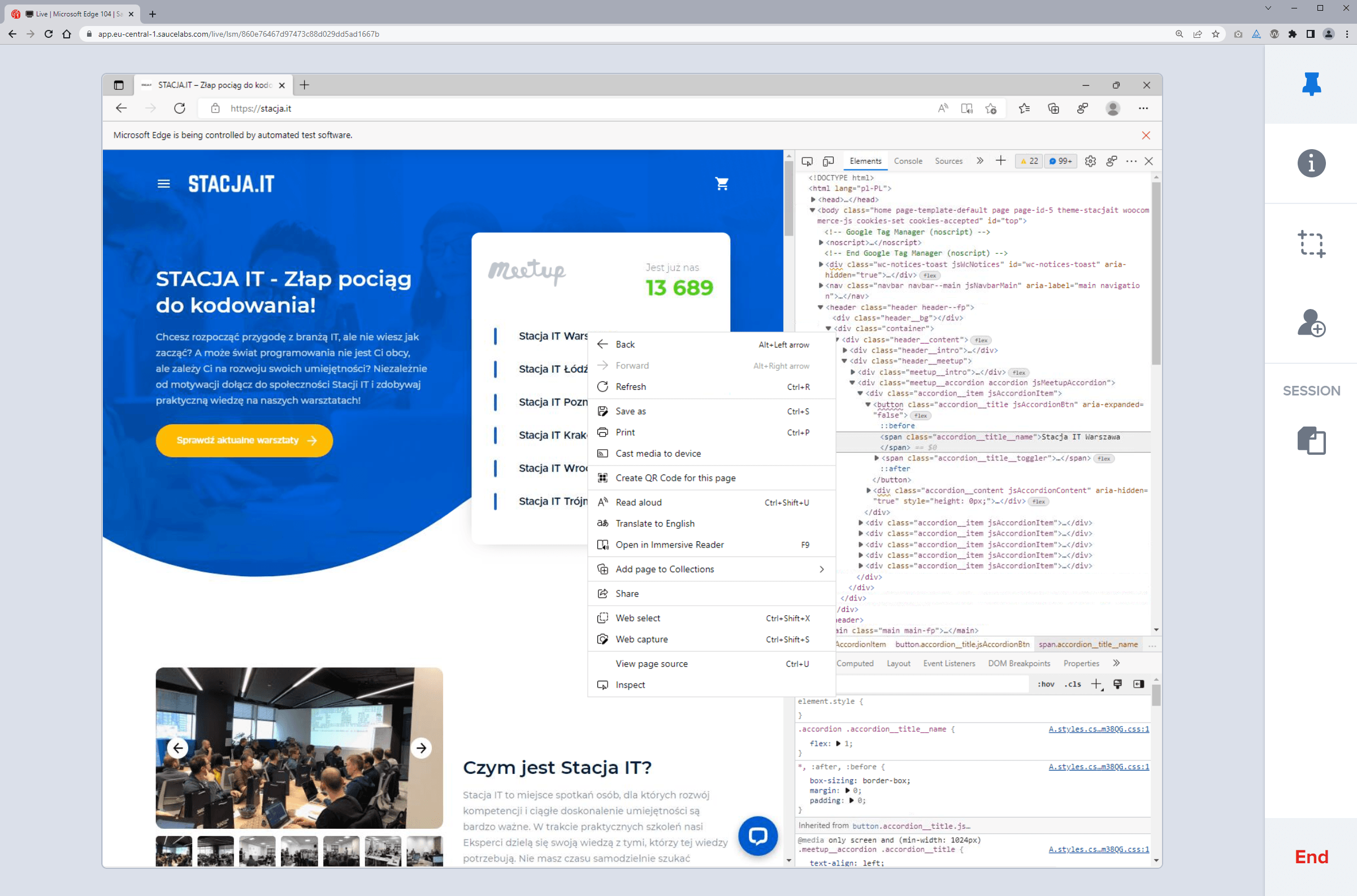The image size is (1357, 896).
Task: Toggle the :hov element state button
Action: 1046,684
